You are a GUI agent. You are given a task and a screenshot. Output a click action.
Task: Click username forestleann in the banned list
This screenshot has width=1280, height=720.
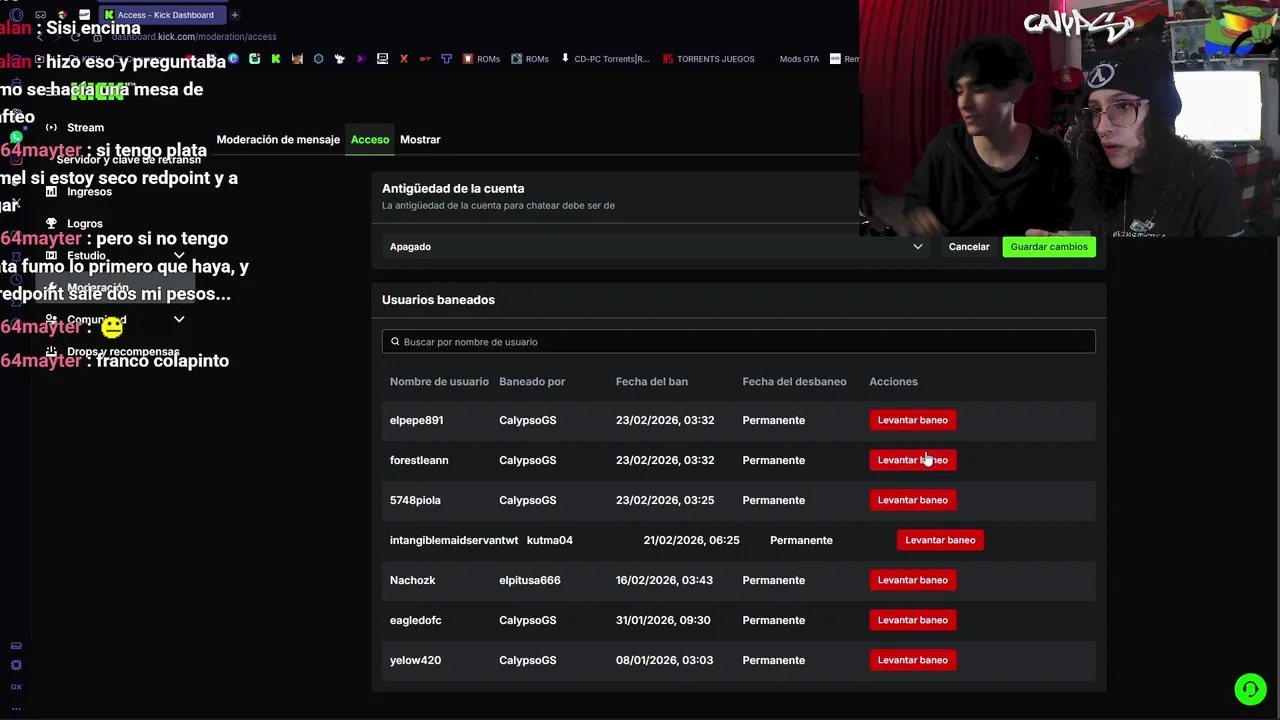click(x=419, y=460)
